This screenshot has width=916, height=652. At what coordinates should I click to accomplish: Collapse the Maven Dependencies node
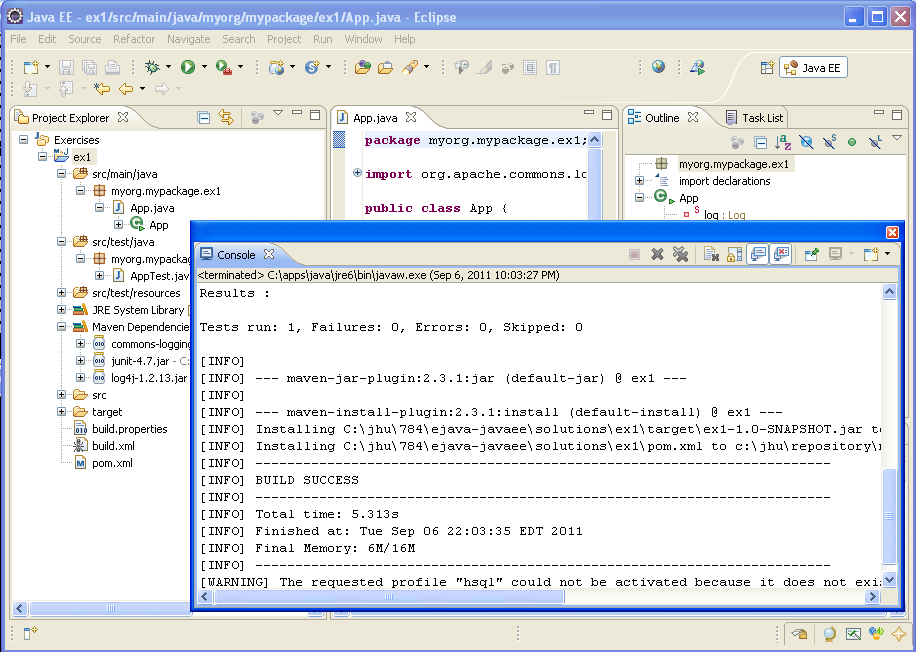(61, 327)
